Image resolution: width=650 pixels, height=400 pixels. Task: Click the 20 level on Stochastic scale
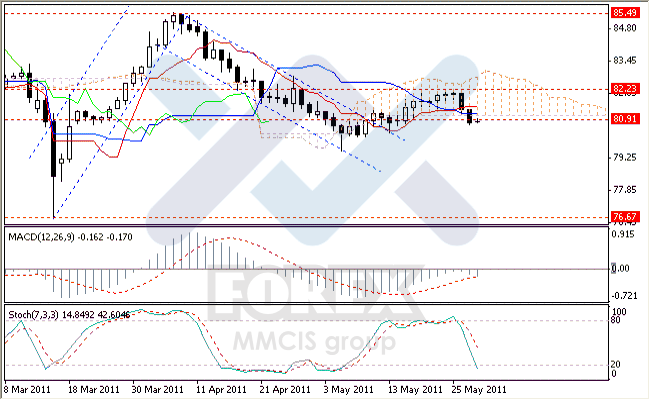point(616,364)
